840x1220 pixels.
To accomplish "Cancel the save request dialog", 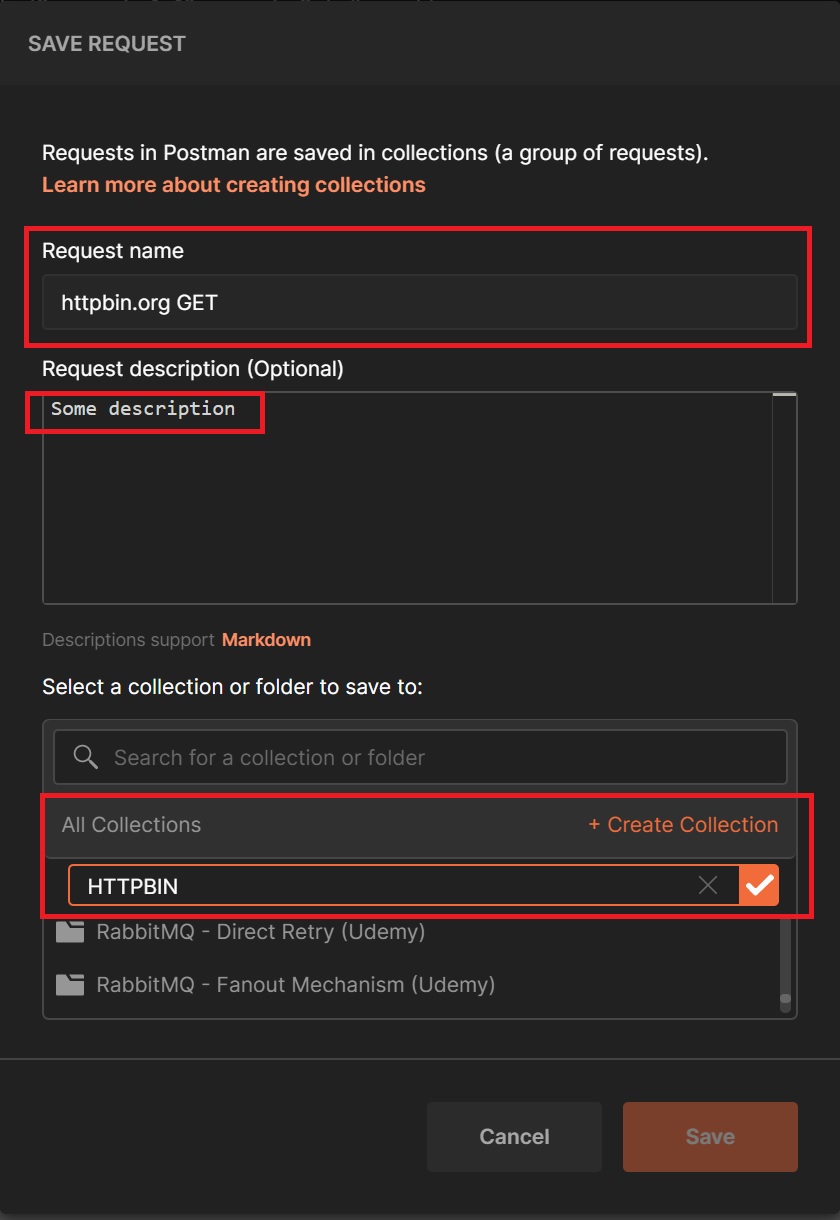I will pyautogui.click(x=514, y=1136).
